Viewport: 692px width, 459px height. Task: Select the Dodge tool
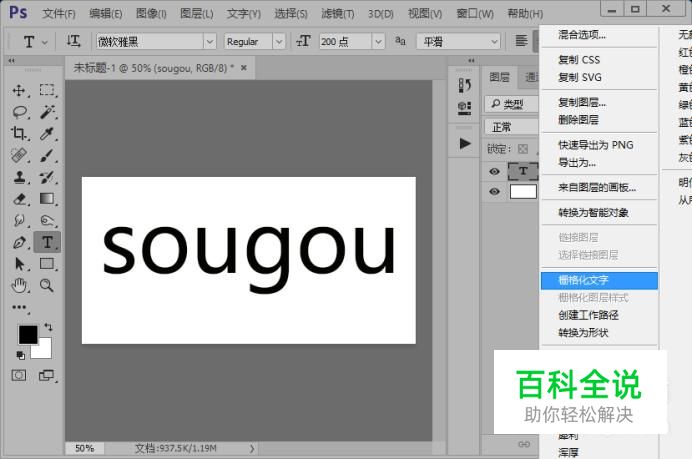[x=47, y=220]
